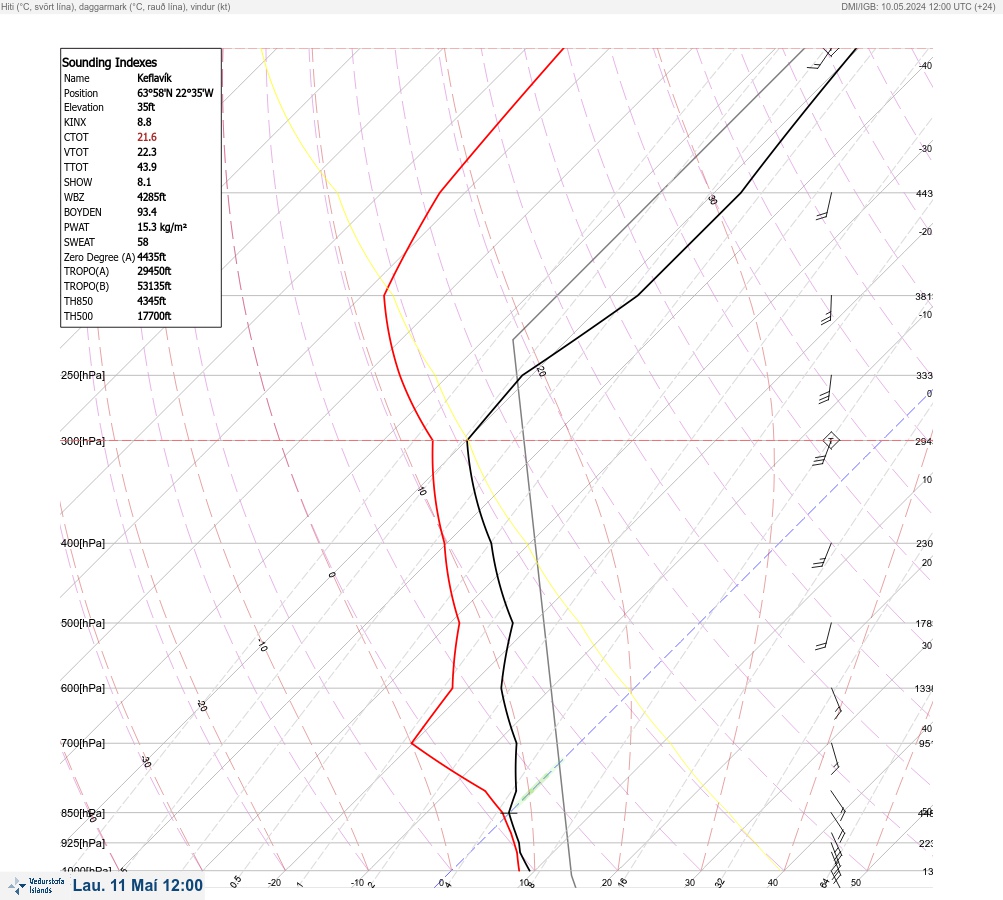This screenshot has height=900, width=1003.
Task: Click the wind barb at 400 hPa level
Action: (x=822, y=555)
